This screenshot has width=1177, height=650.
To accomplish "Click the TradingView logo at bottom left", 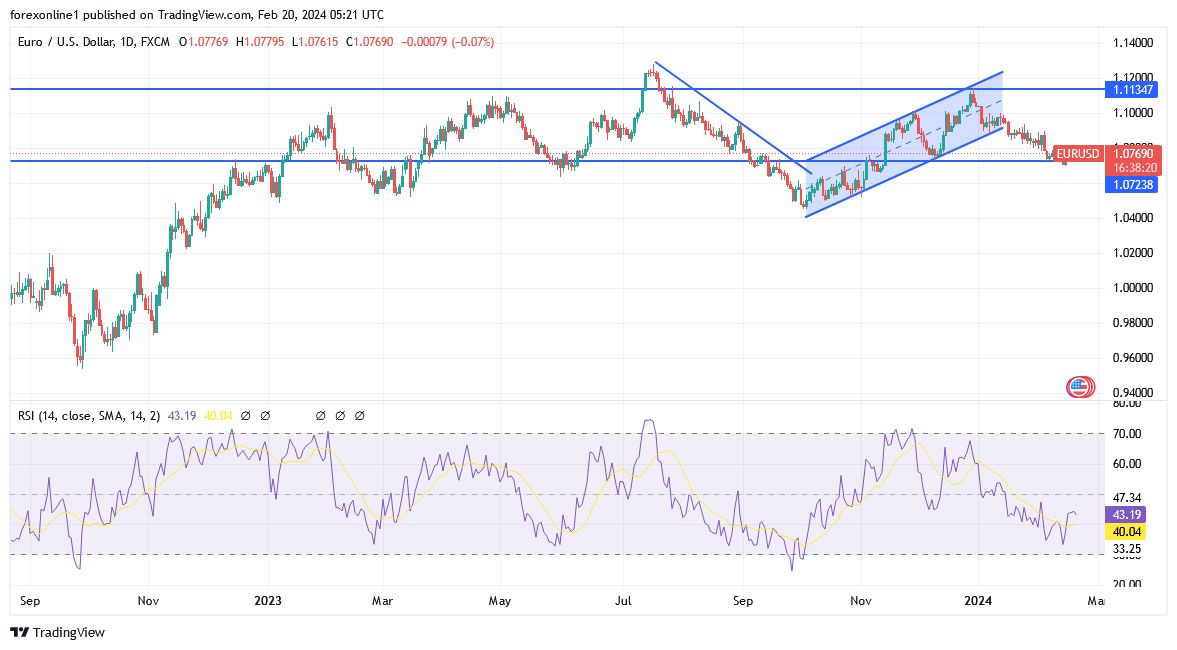I will pos(57,632).
